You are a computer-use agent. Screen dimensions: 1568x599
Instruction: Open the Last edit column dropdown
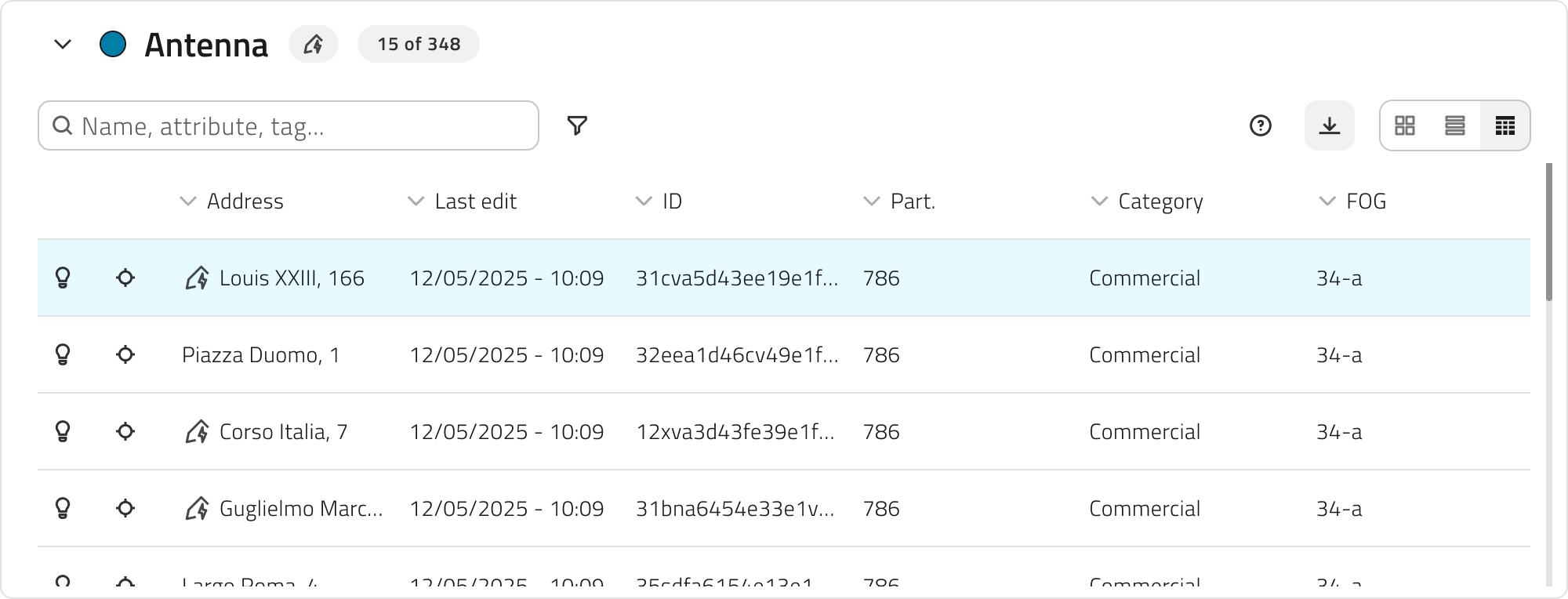(416, 201)
